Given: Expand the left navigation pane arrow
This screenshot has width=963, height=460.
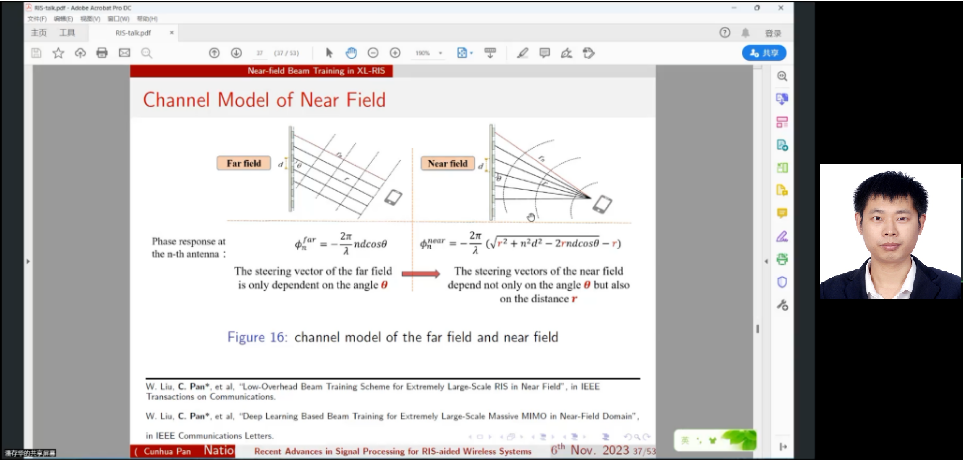Looking at the screenshot, I should [27, 262].
